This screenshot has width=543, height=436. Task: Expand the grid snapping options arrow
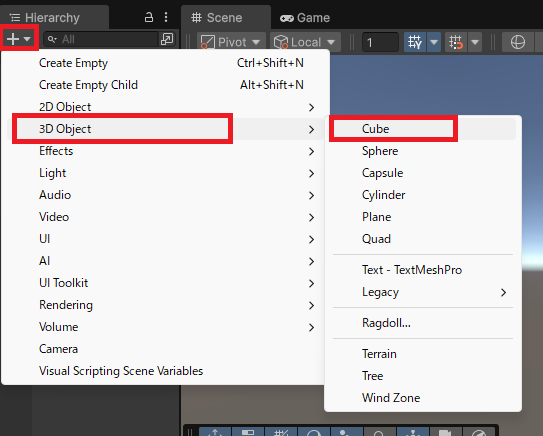(434, 42)
